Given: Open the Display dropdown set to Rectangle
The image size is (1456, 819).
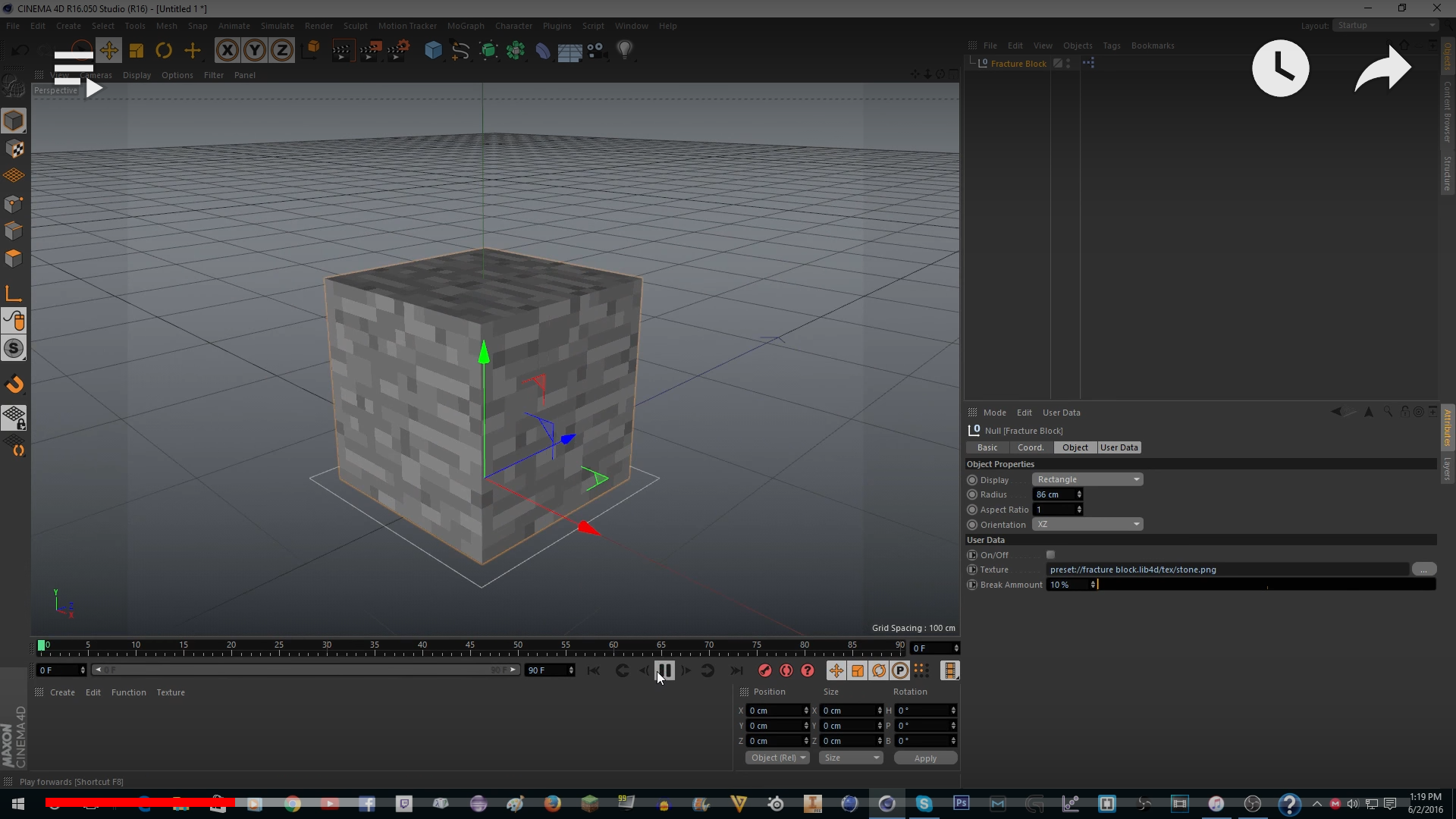Looking at the screenshot, I should click(x=1087, y=479).
